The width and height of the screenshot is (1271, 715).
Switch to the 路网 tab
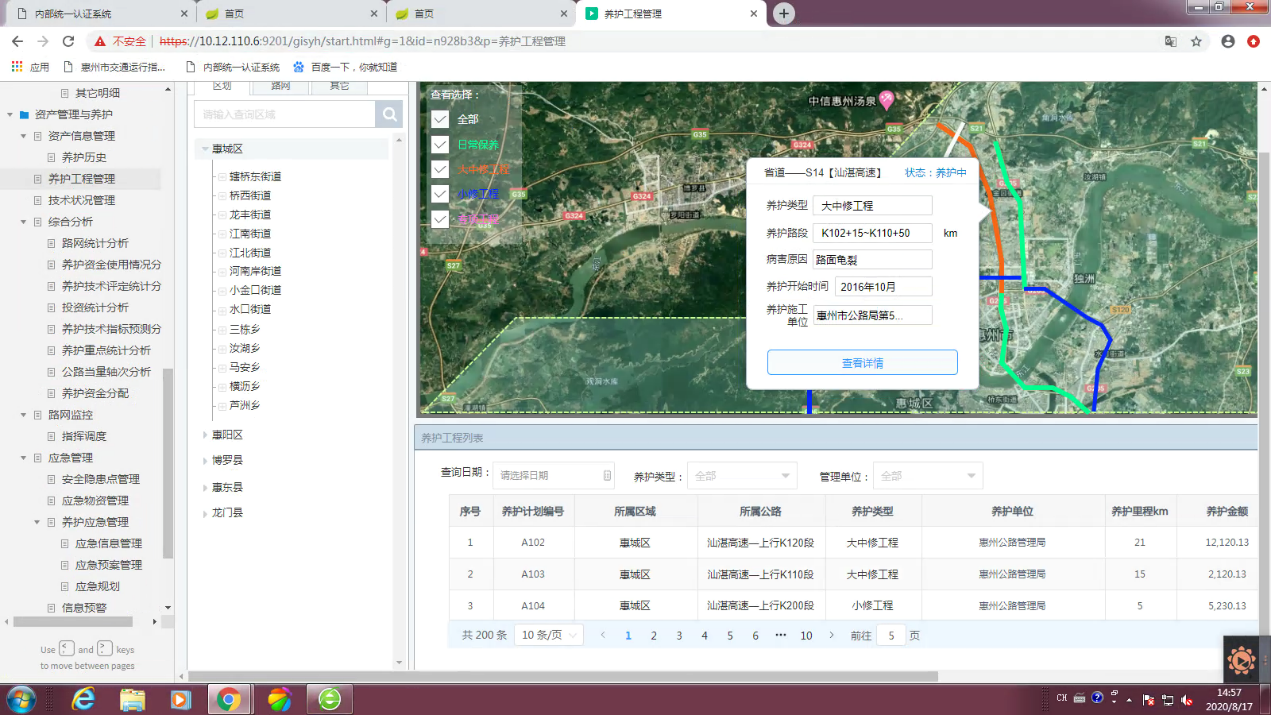[x=281, y=87]
